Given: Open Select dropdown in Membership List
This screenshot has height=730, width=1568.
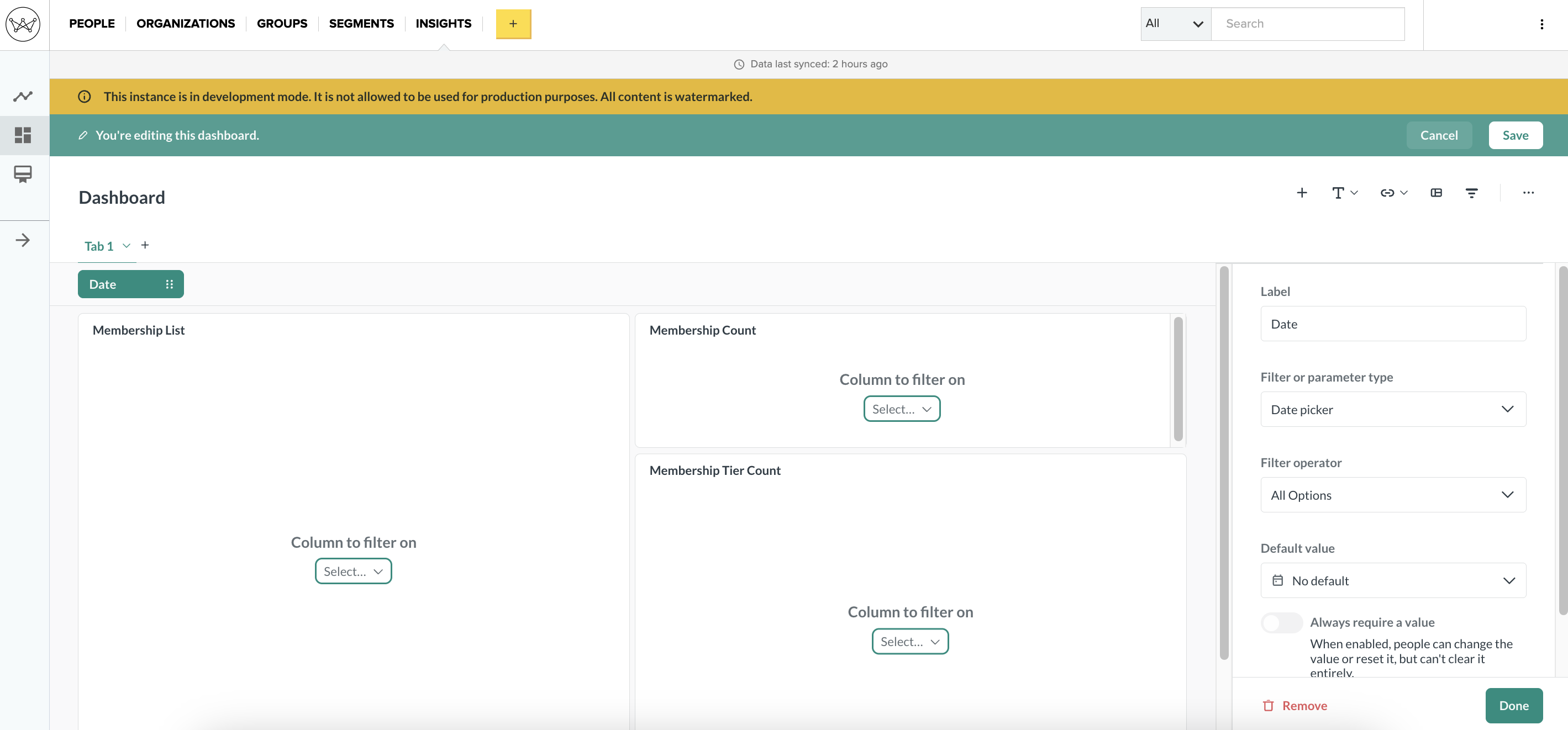Looking at the screenshot, I should pos(353,570).
